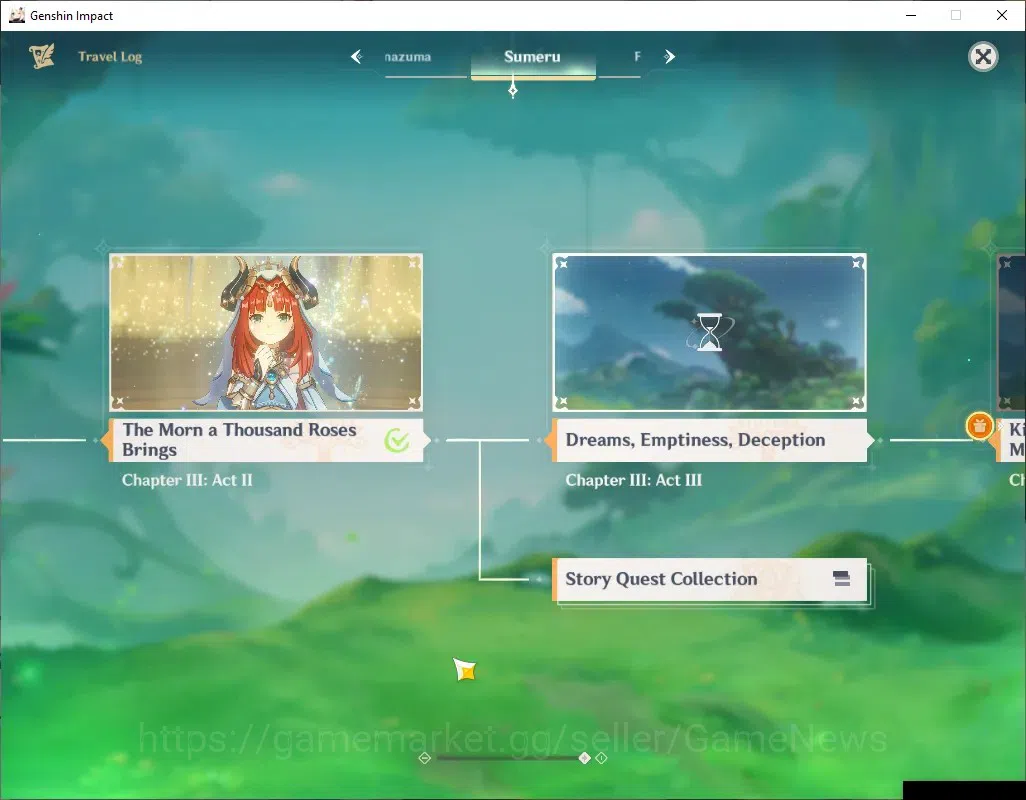Click the Chapter III: Act III label
The width and height of the screenshot is (1026, 800).
coord(633,480)
